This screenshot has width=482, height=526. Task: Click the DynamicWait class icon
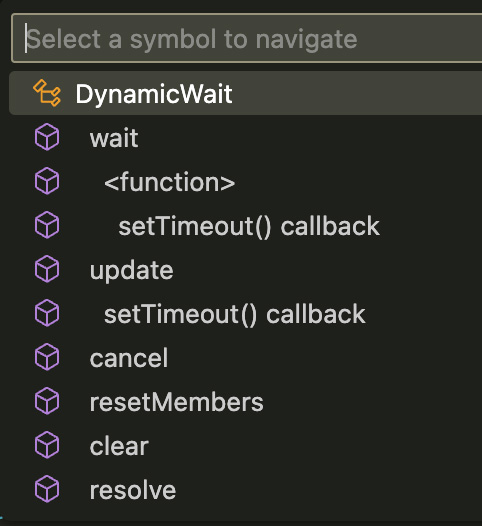click(47, 93)
